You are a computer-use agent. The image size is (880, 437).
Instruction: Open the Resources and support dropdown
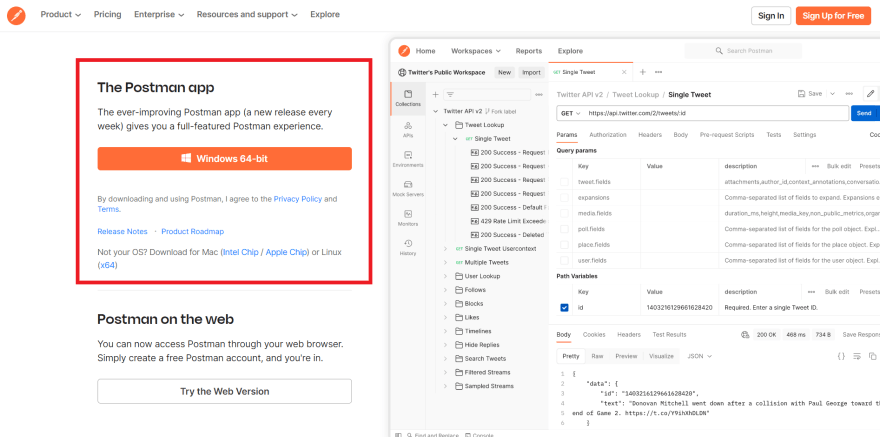(247, 15)
